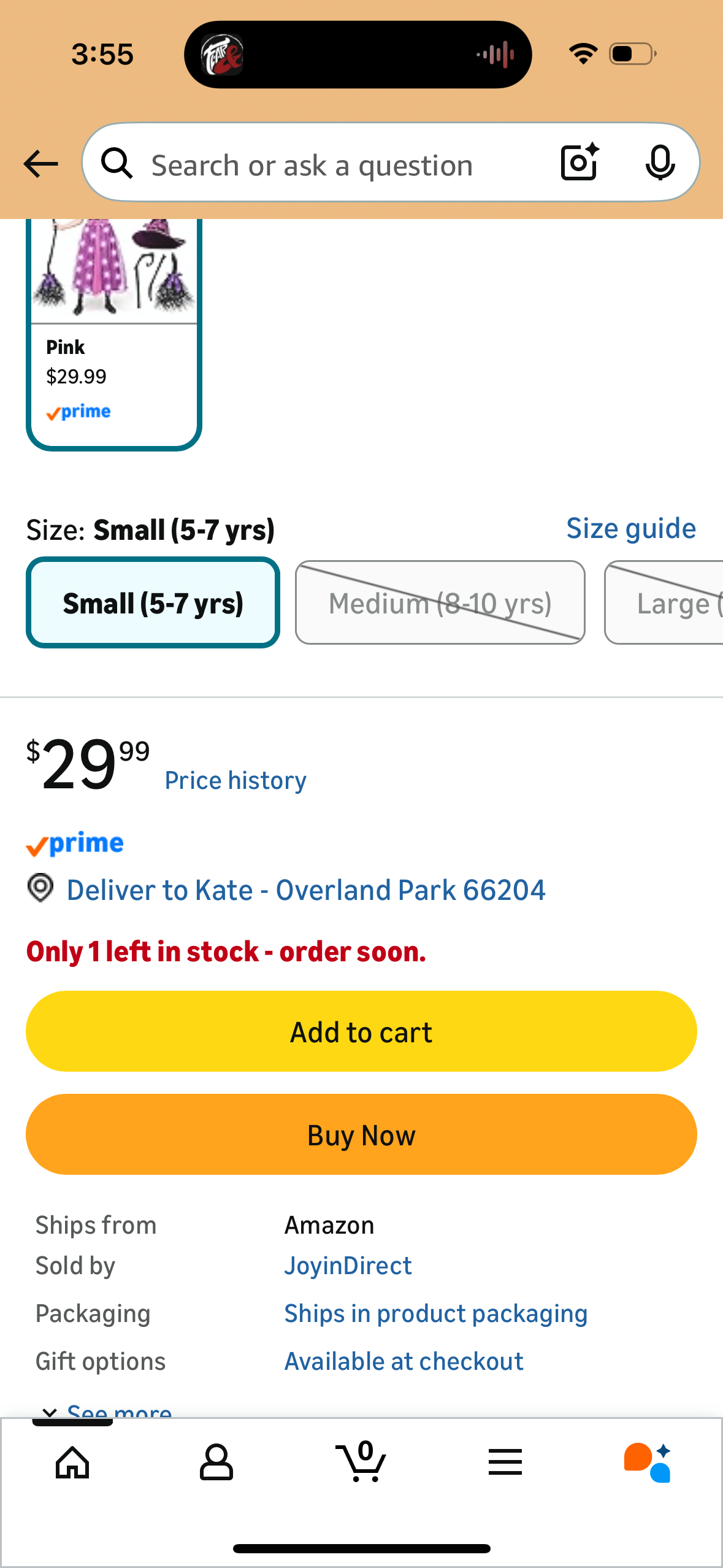
Task: Tap the Buy Now button
Action: coord(361,1134)
